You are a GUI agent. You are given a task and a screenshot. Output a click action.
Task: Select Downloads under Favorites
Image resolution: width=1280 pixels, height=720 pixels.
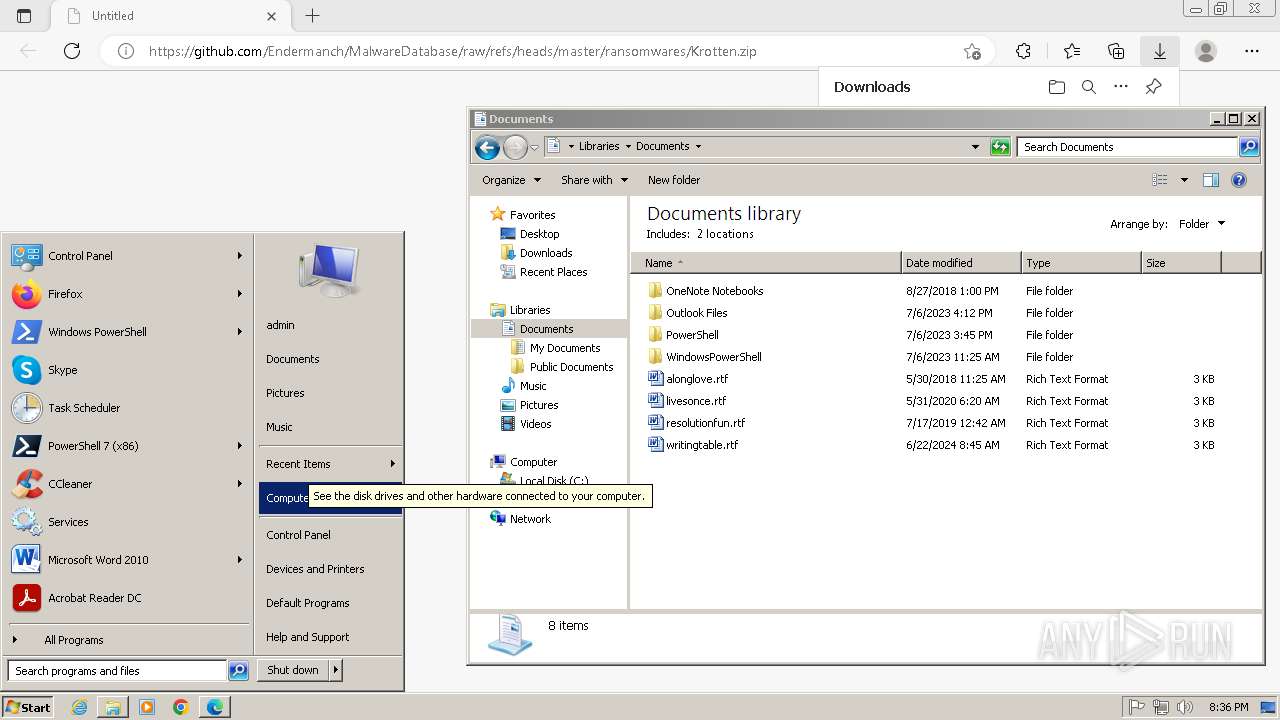pyautogui.click(x=546, y=253)
